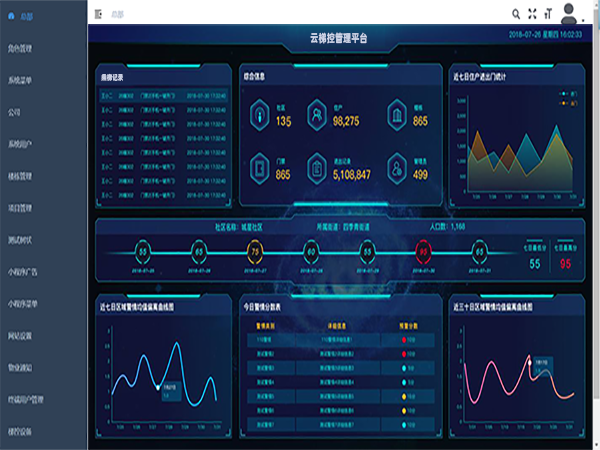Click the search magnifier icon in header

tap(516, 14)
